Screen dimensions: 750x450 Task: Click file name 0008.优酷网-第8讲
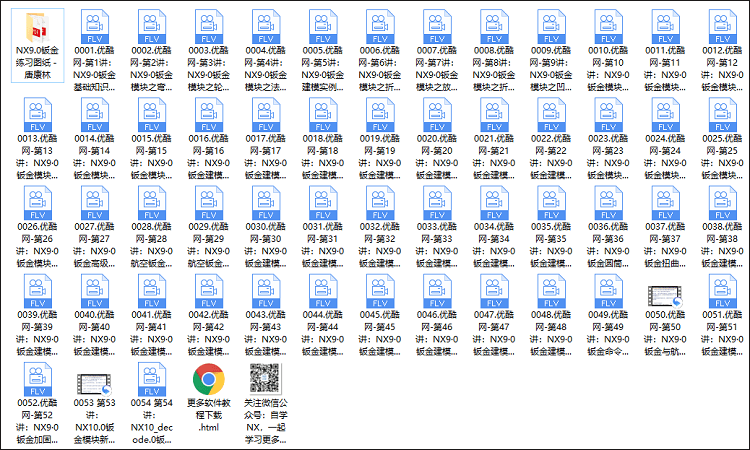494,68
